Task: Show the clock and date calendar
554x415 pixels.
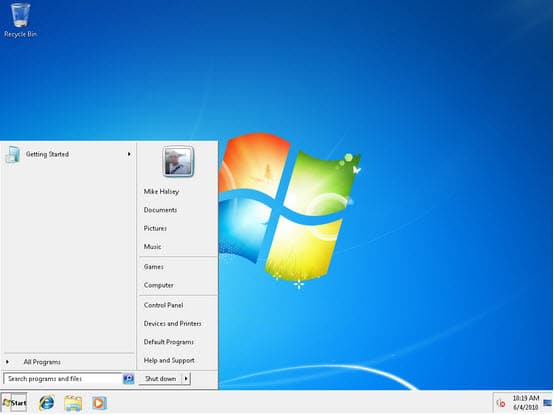Action: point(526,403)
